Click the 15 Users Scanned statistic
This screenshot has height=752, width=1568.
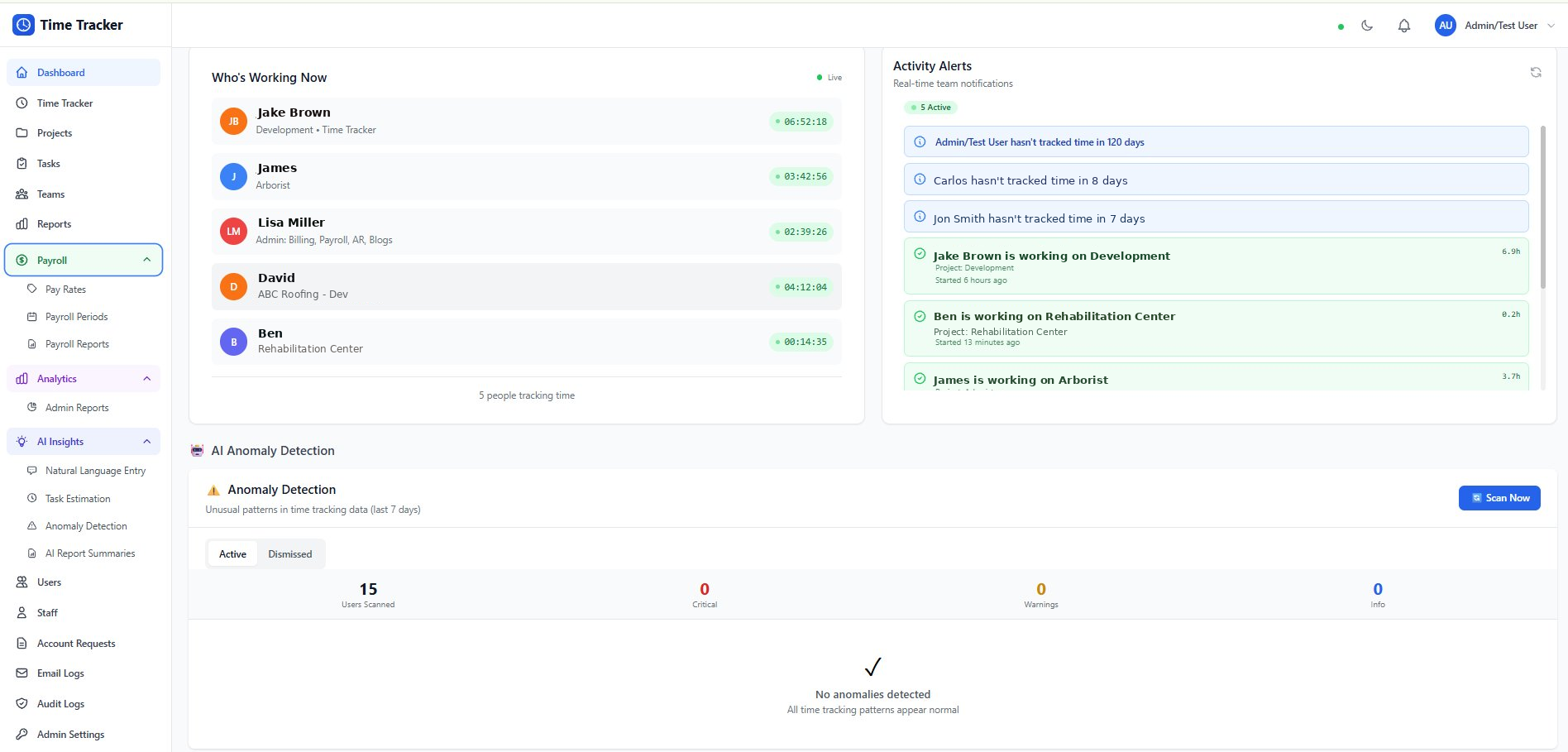(368, 594)
